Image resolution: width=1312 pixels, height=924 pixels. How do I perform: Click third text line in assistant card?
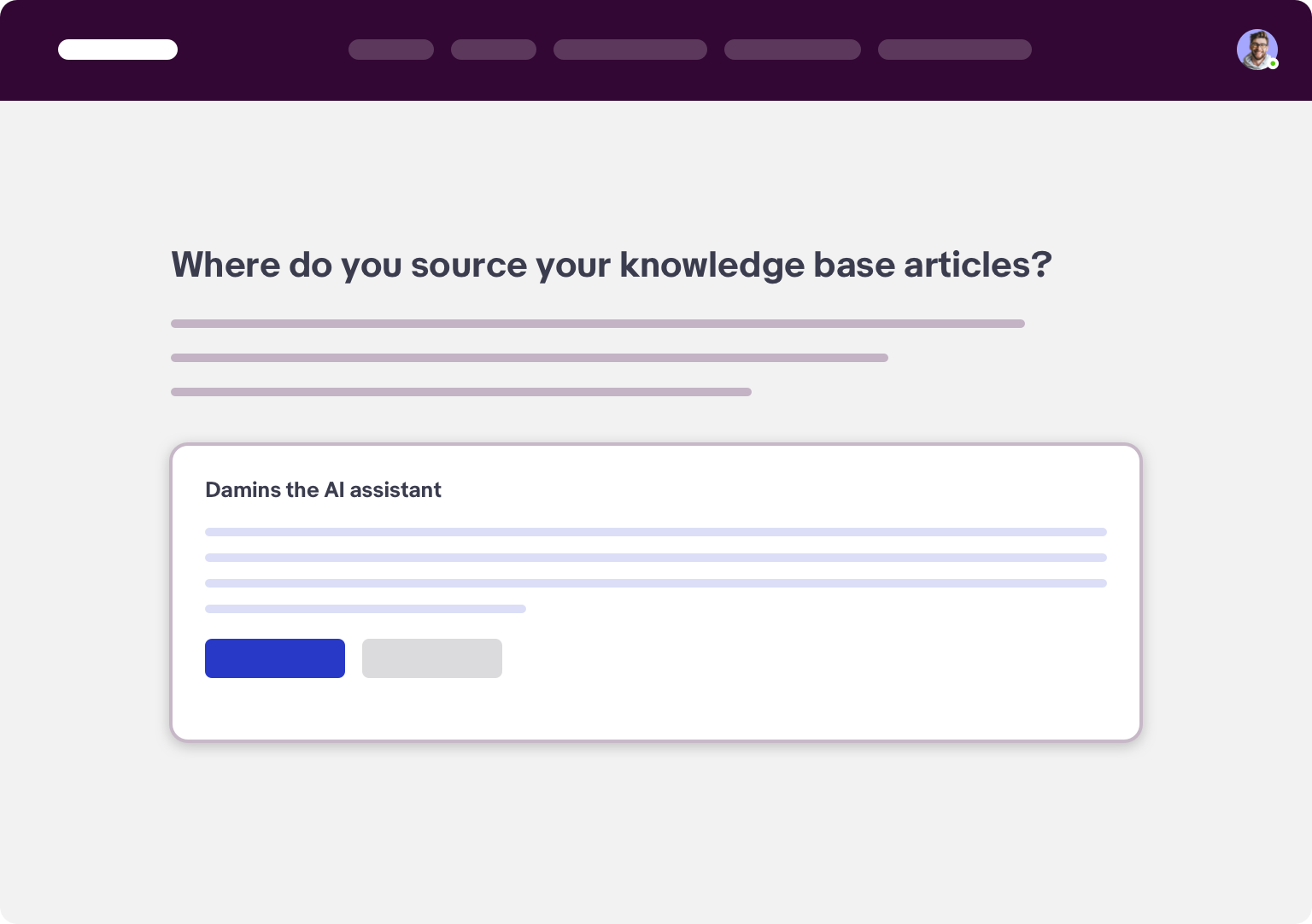point(656,583)
